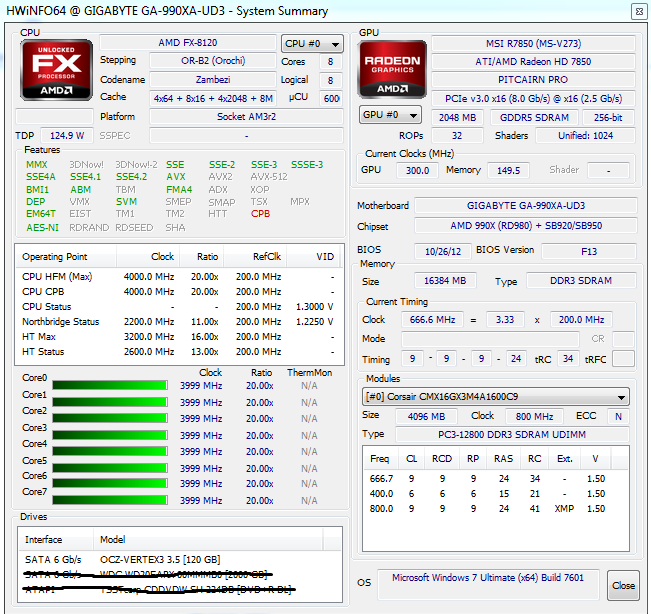Viewport: 651px width, 614px height.
Task: Click the 1.3000 V CPU Status voltage
Action: pos(314,306)
